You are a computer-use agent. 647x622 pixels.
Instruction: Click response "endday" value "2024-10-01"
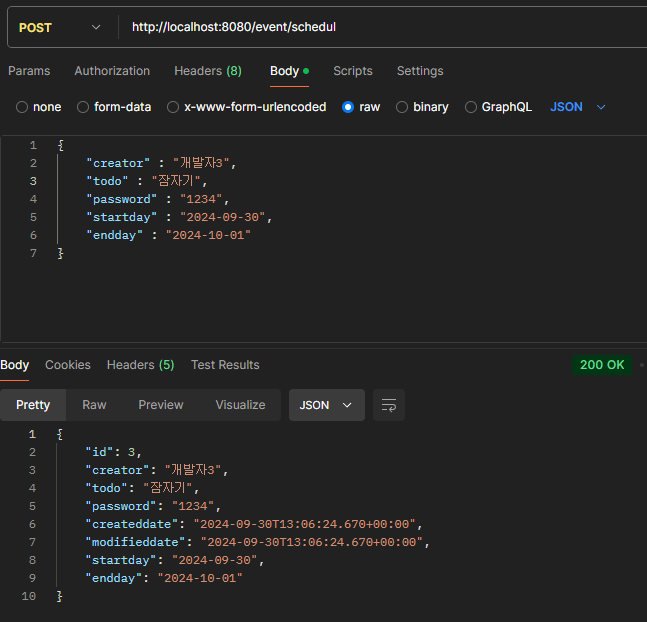[200, 578]
